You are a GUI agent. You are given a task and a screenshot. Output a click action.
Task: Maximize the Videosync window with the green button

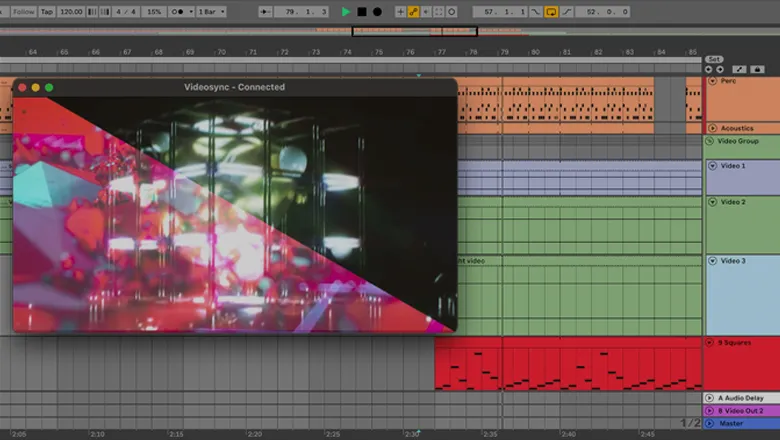[49, 88]
